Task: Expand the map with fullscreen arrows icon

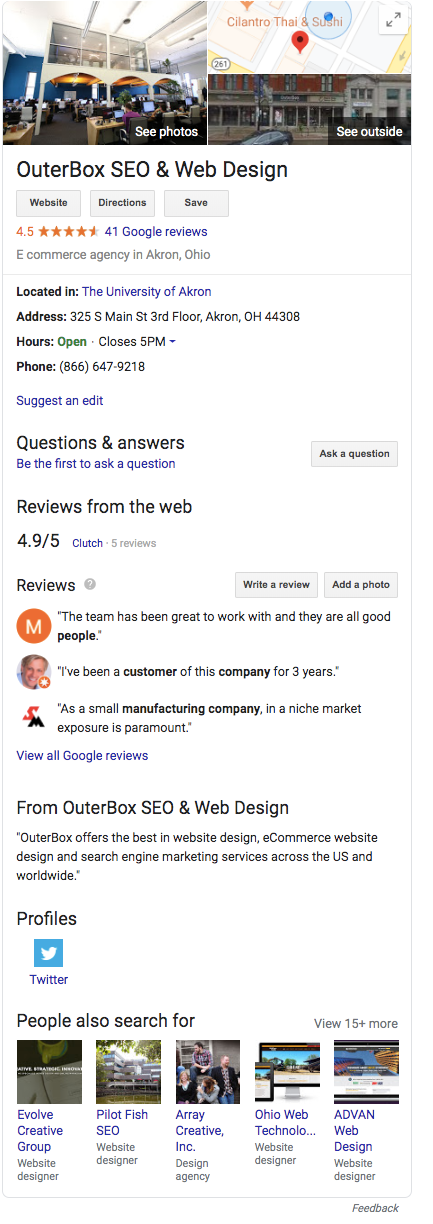Action: (393, 21)
